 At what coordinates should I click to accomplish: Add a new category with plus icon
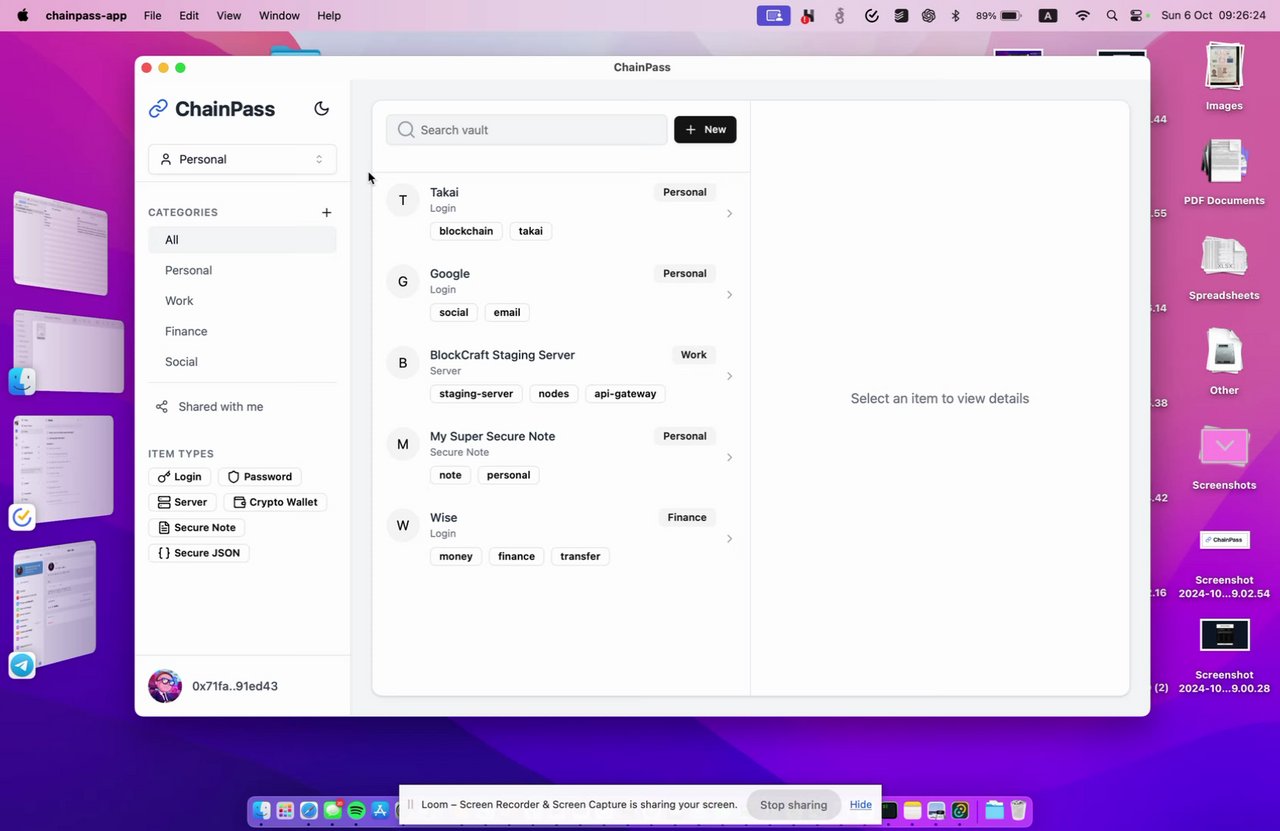click(x=326, y=212)
